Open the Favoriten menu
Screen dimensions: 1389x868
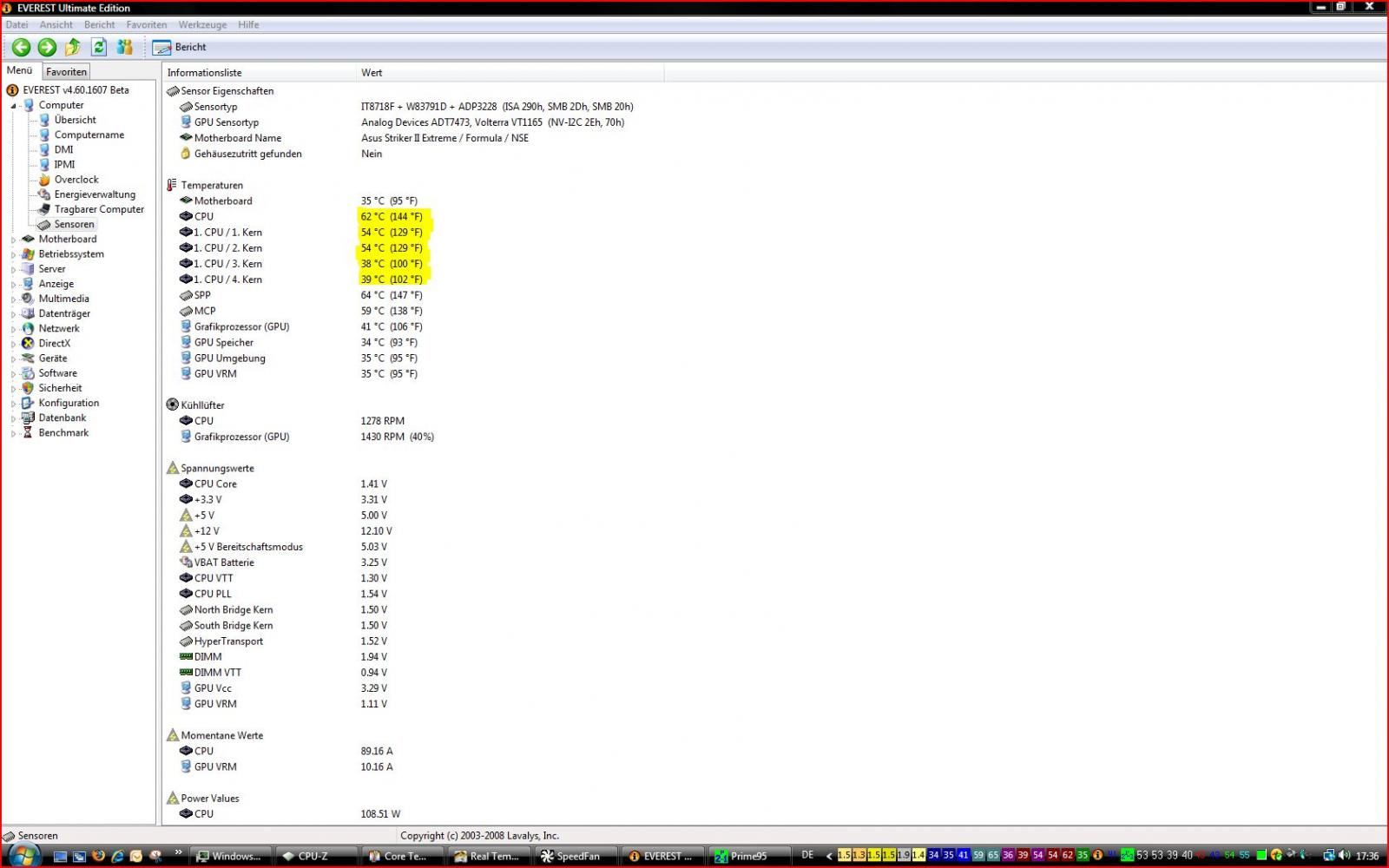146,24
